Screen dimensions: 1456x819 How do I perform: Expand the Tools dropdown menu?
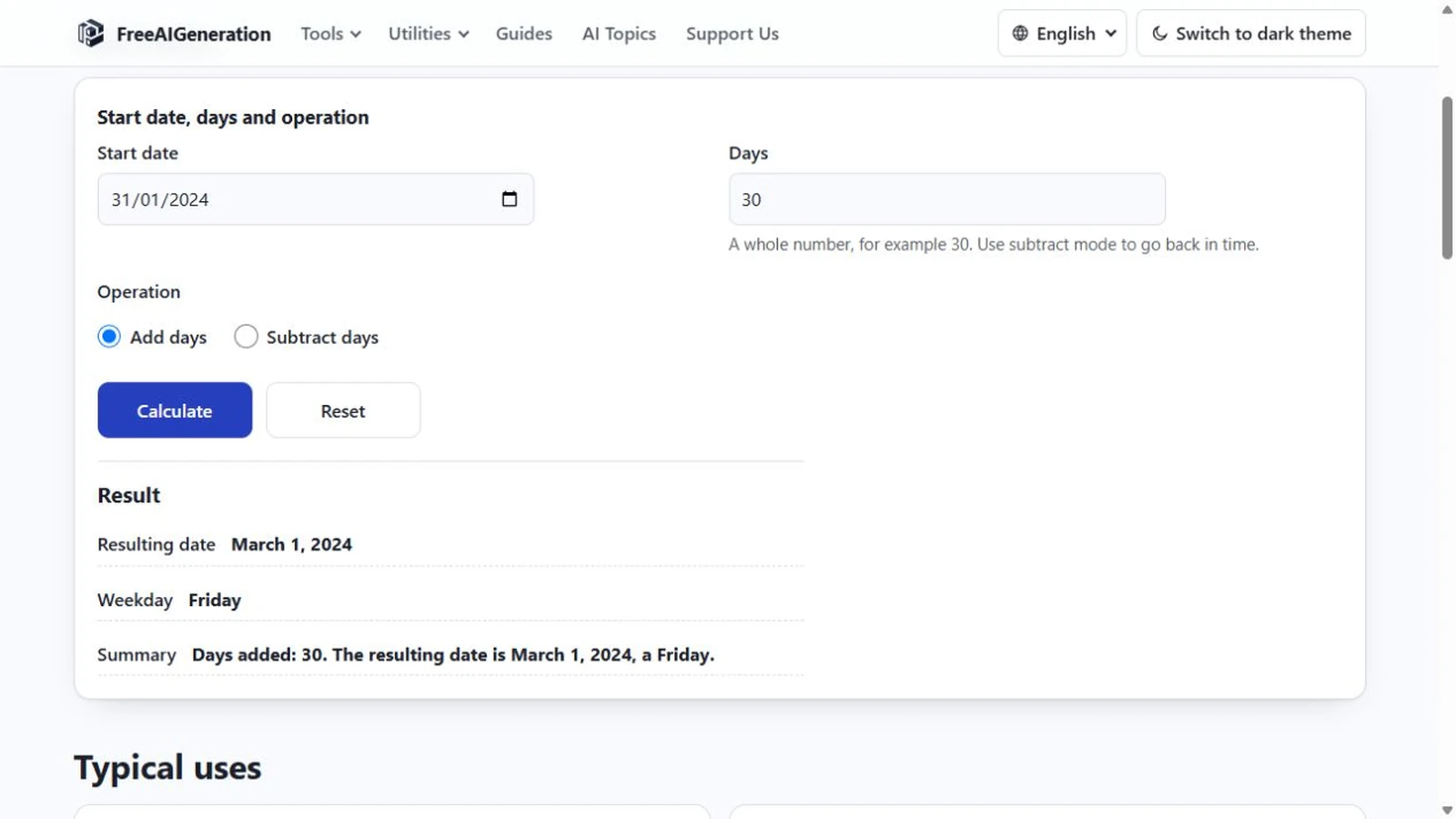pyautogui.click(x=331, y=34)
